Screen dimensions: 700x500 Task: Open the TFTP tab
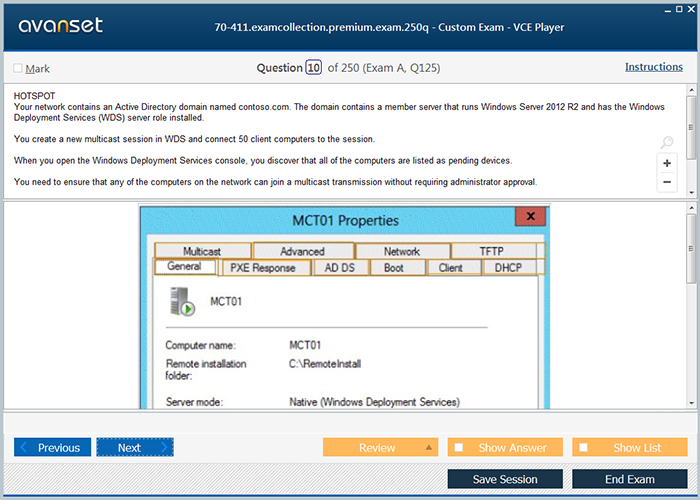tap(492, 251)
